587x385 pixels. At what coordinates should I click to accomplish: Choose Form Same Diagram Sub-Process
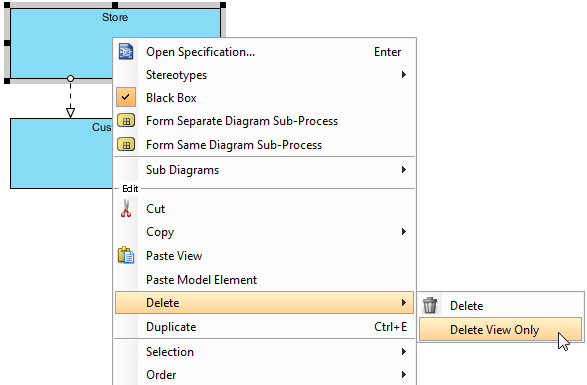click(x=264, y=145)
